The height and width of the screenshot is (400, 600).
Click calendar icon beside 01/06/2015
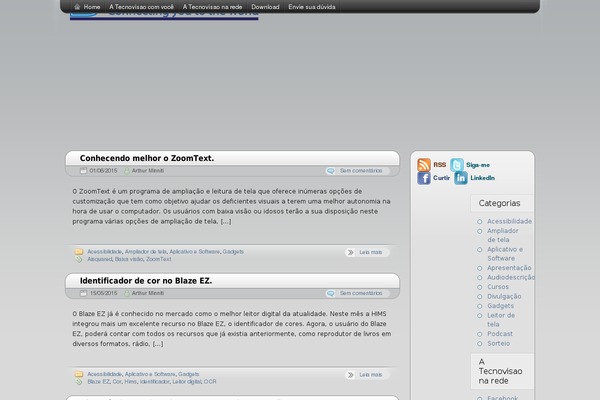pos(83,171)
